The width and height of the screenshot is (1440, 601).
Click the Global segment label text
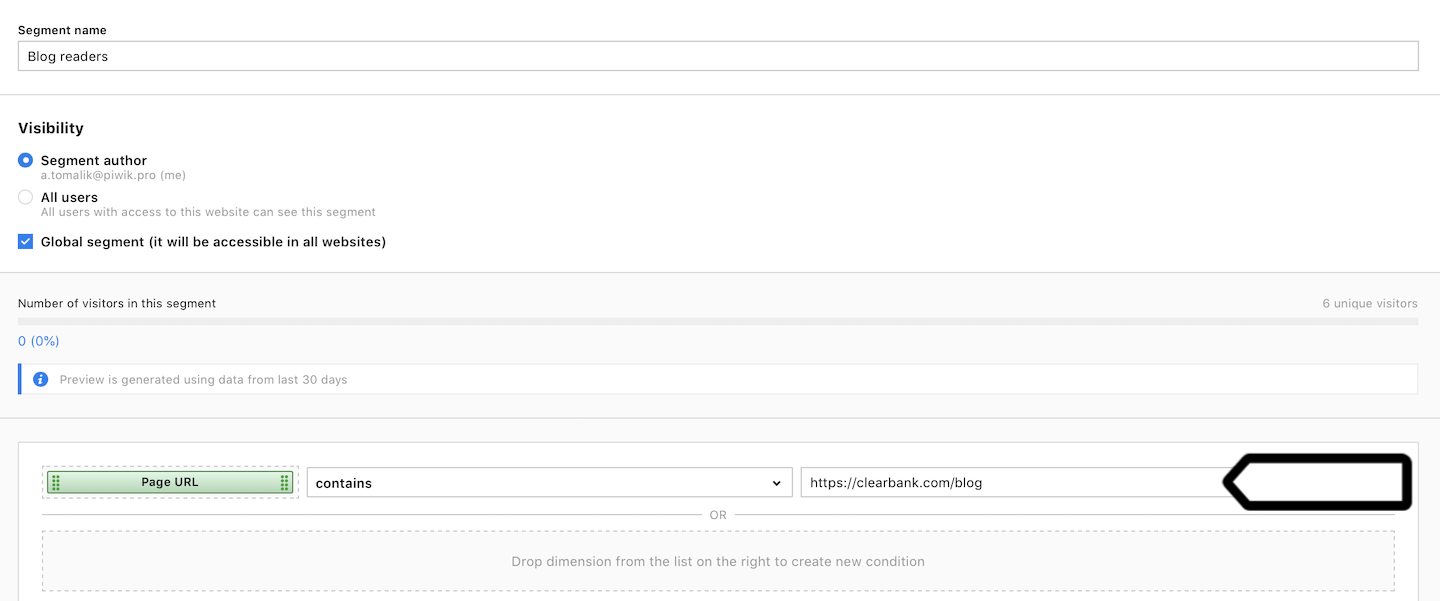pos(213,241)
